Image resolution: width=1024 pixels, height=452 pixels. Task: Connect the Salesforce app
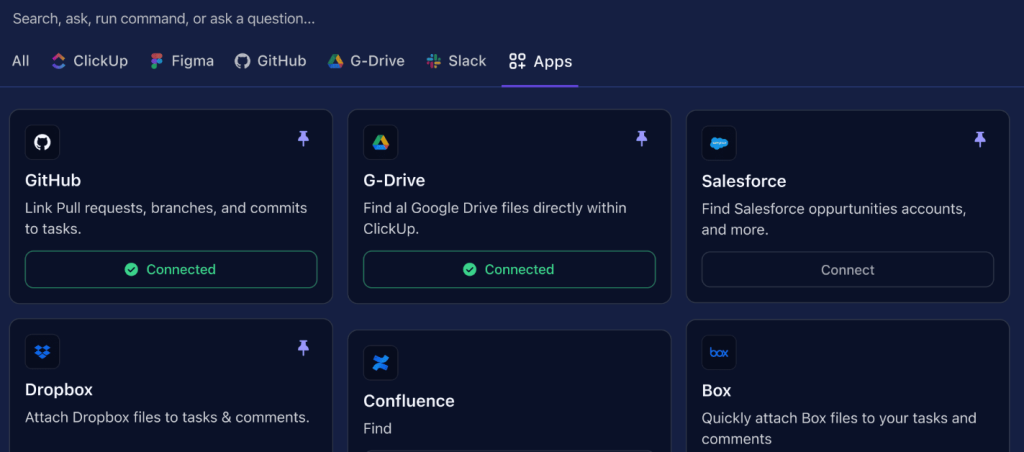point(848,270)
